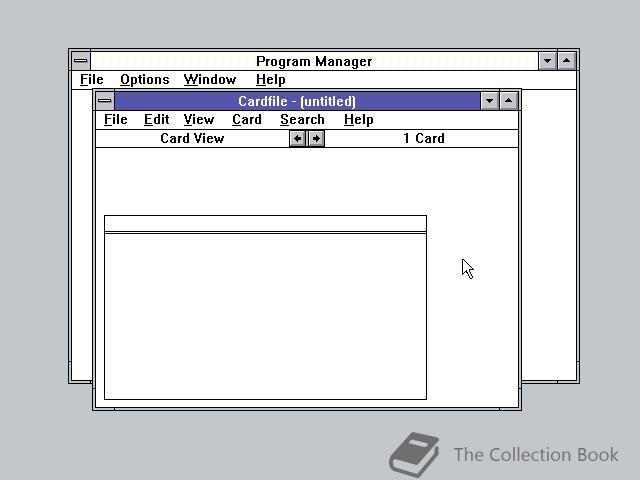Screen dimensions: 640x480
Task: Open Cardfile's File menu
Action: (x=116, y=120)
